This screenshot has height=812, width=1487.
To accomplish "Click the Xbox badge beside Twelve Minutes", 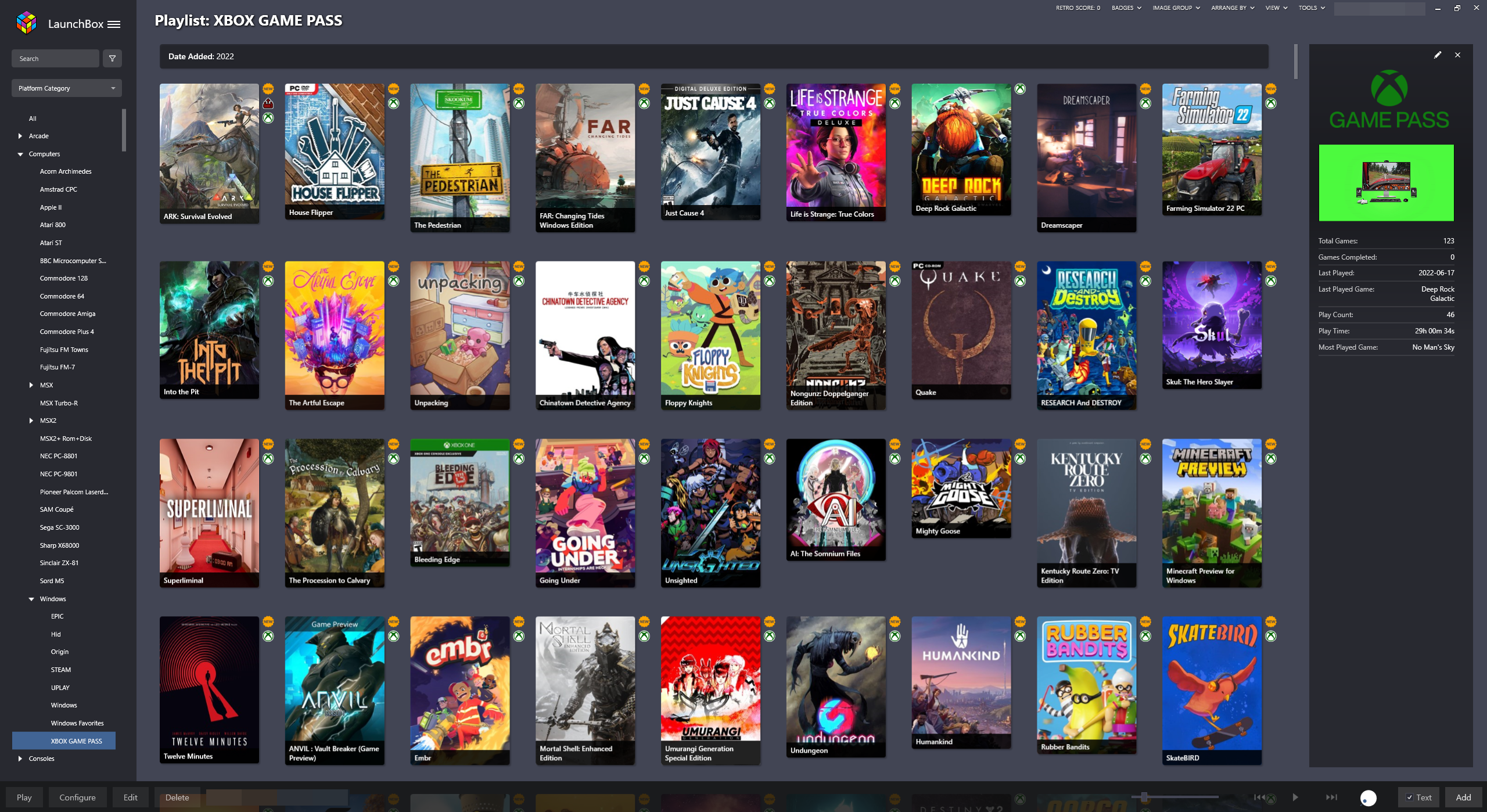I will (x=268, y=637).
